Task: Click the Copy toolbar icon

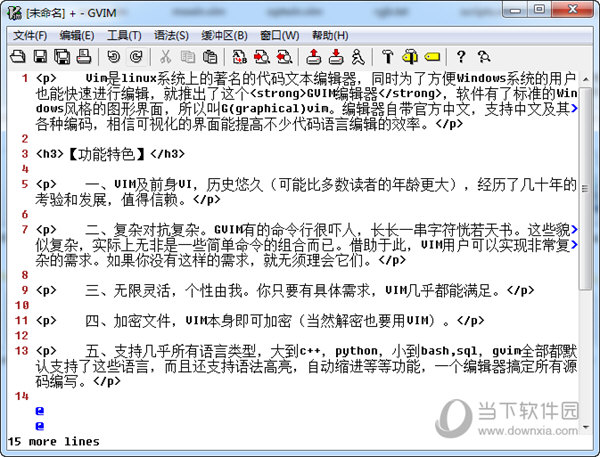Action: coord(188,57)
